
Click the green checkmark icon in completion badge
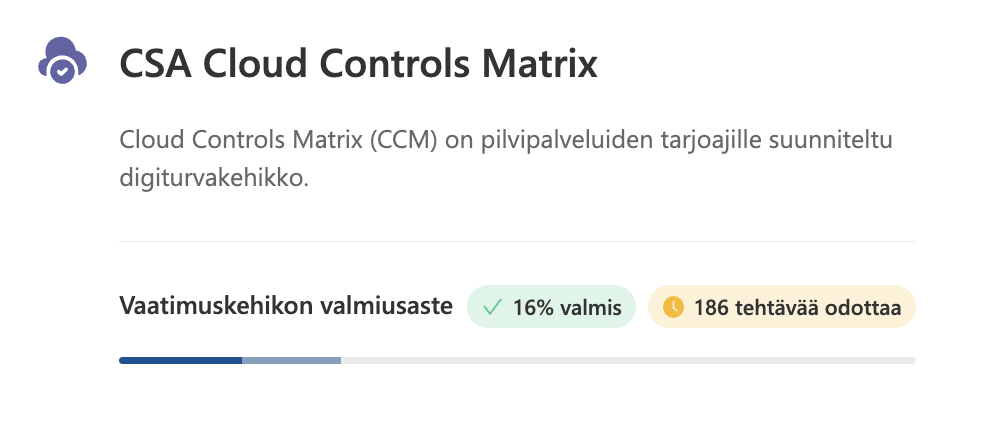(x=491, y=308)
